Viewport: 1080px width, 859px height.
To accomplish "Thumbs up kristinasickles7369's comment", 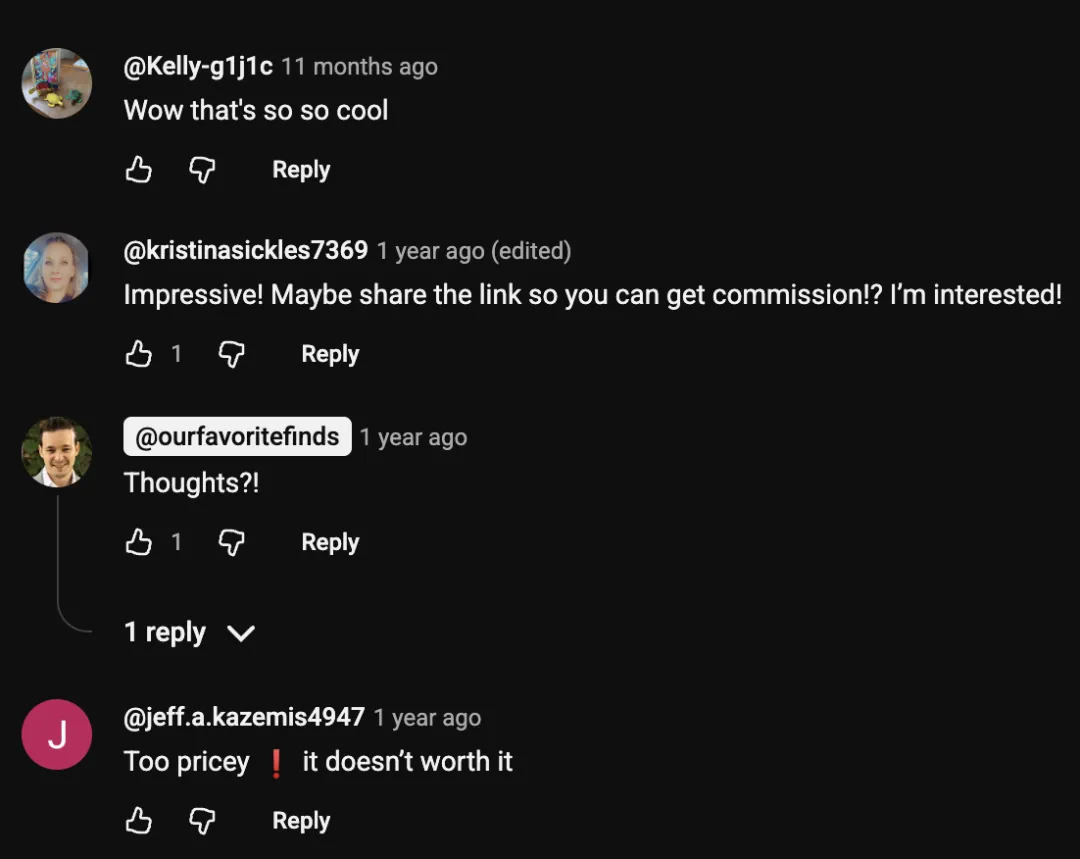I will coord(138,354).
